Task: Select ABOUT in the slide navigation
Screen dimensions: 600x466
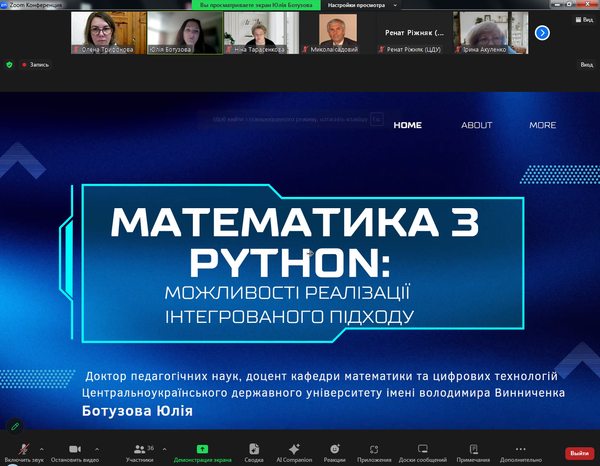Action: tap(476, 125)
